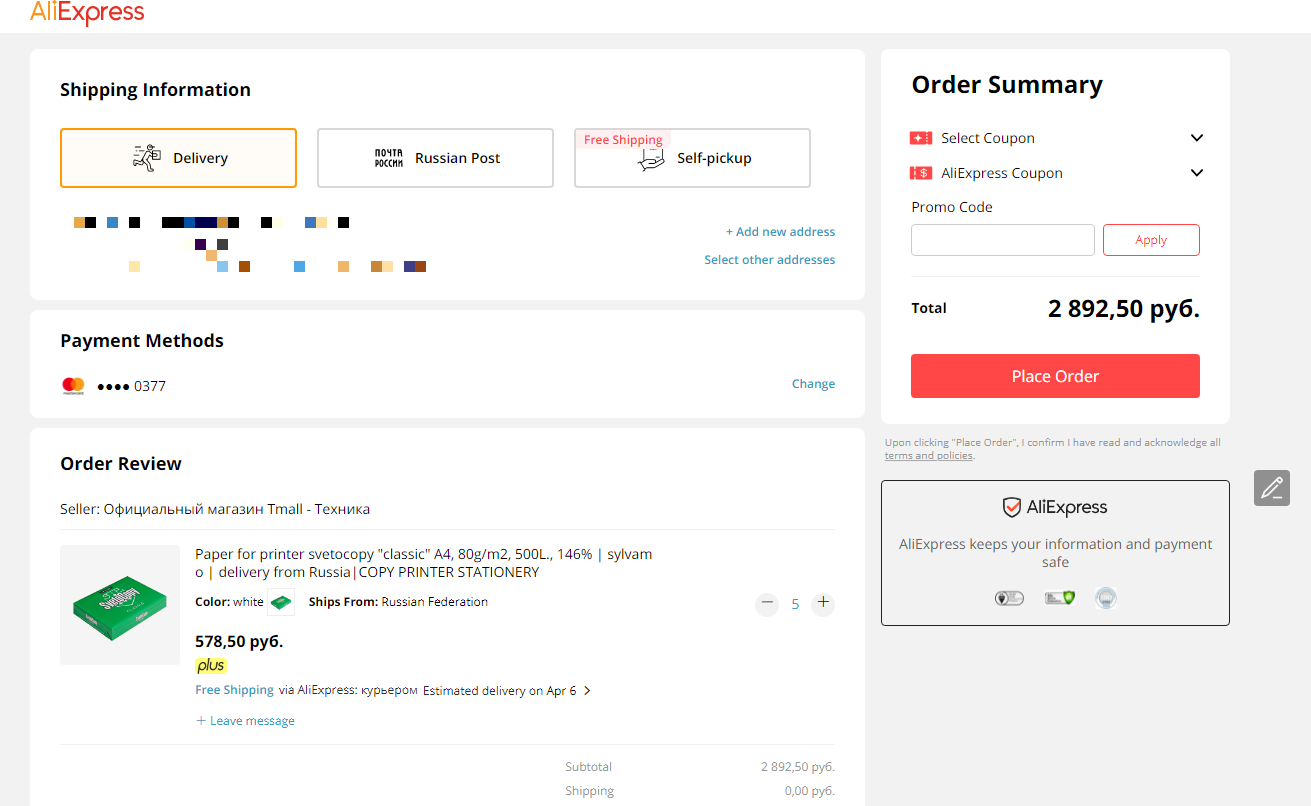Click the Promo Code label
The image size is (1311, 806).
click(x=952, y=207)
